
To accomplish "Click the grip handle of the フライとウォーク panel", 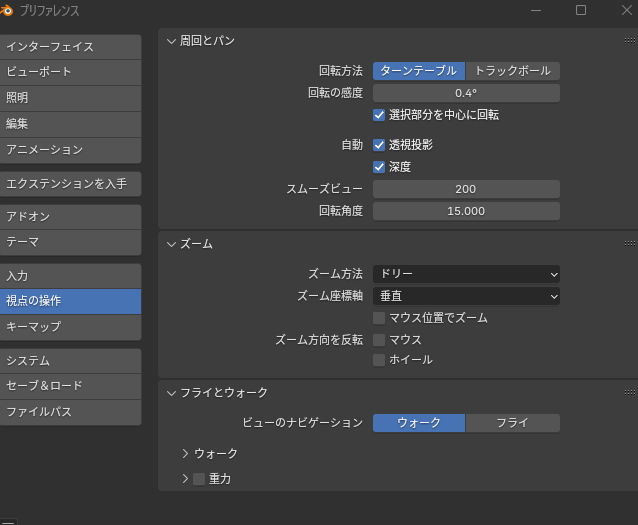I will tap(629, 393).
